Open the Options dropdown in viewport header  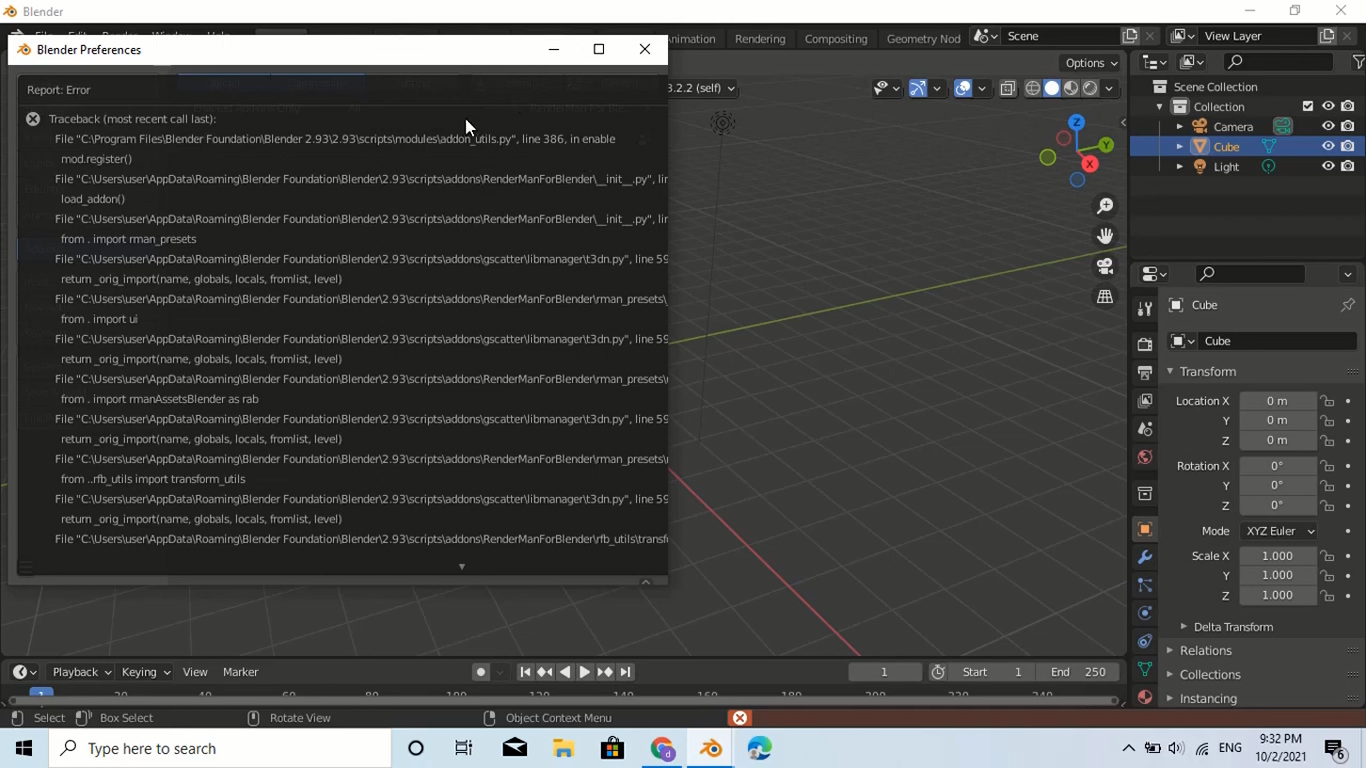[x=1090, y=62]
